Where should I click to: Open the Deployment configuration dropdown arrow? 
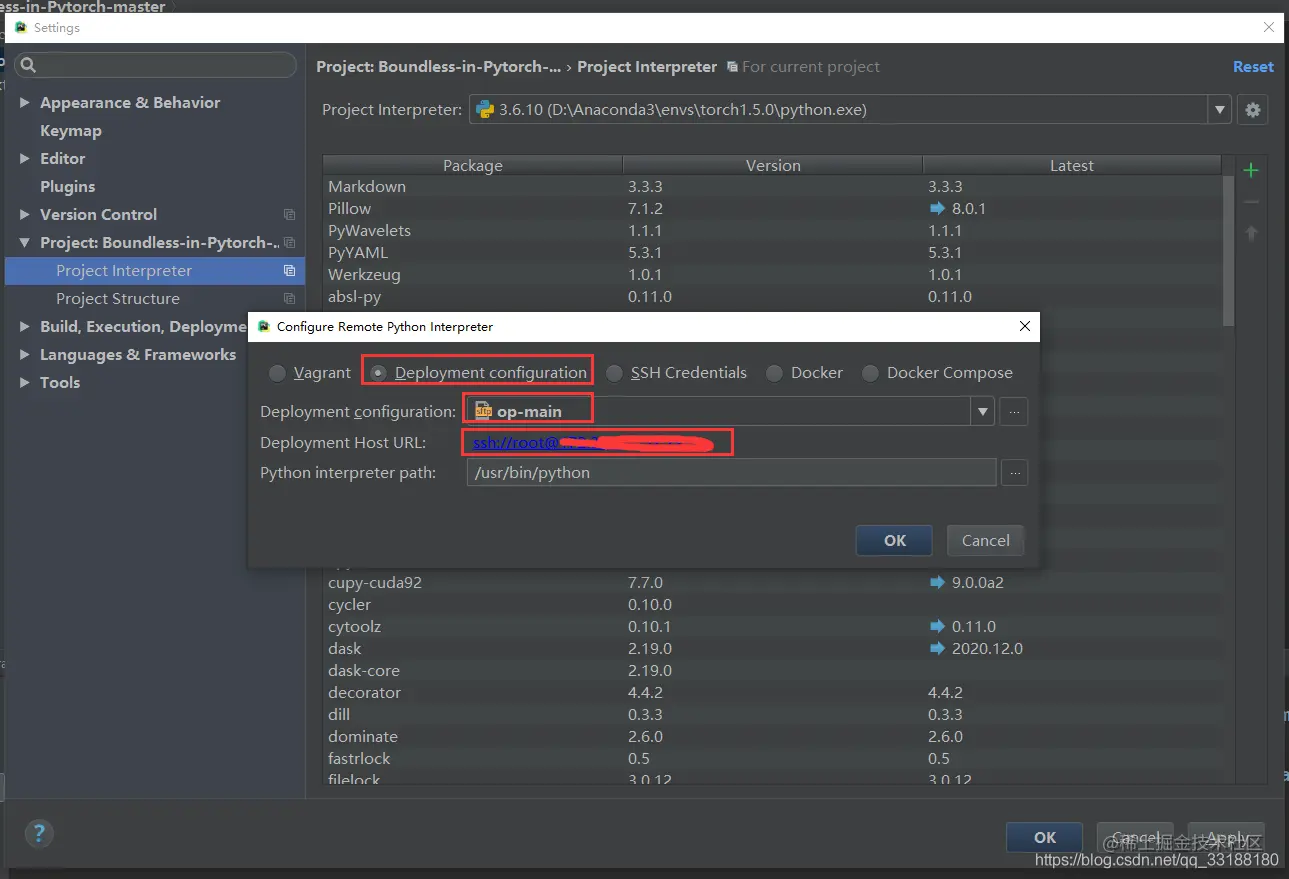[983, 411]
